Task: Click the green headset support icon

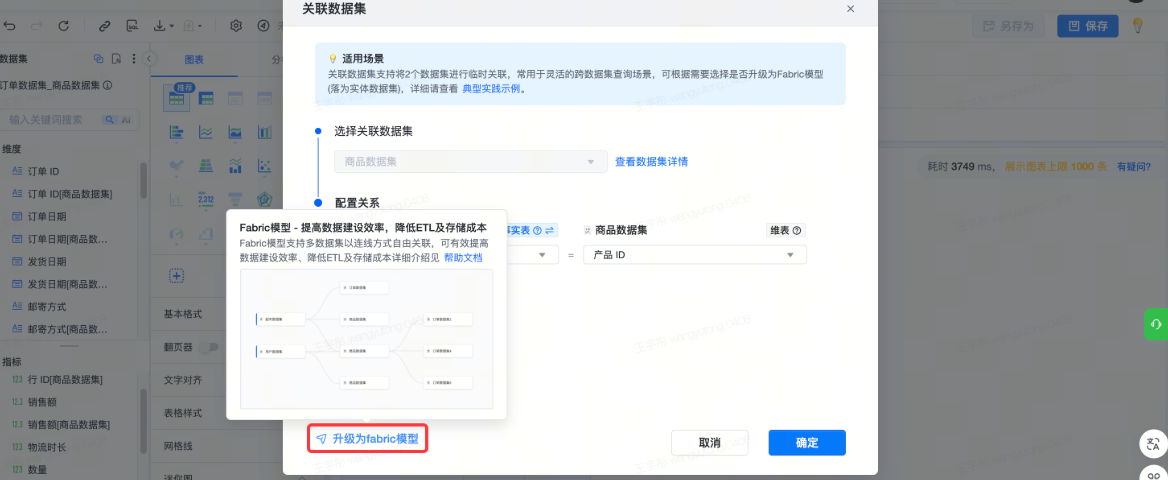Action: [1156, 324]
